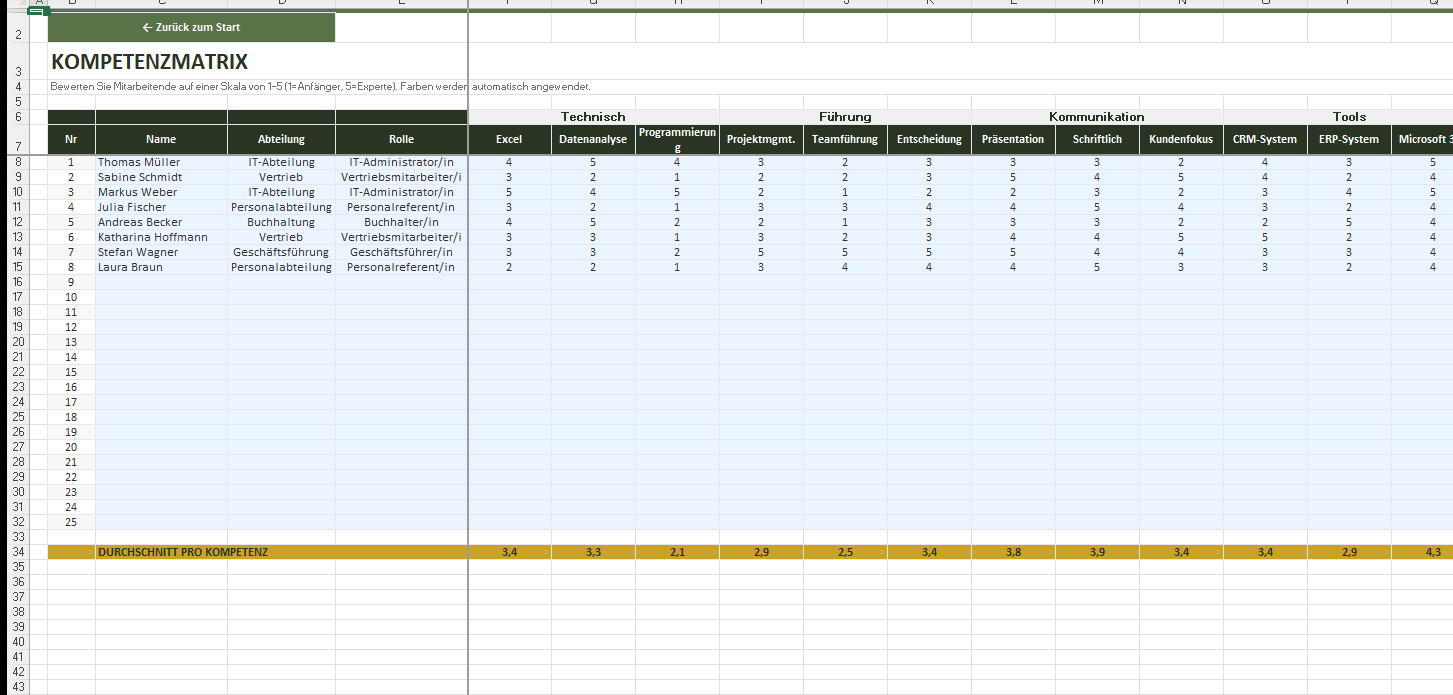Select Sabine Schmidt's department cell
The image size is (1453, 695).
pyautogui.click(x=281, y=177)
